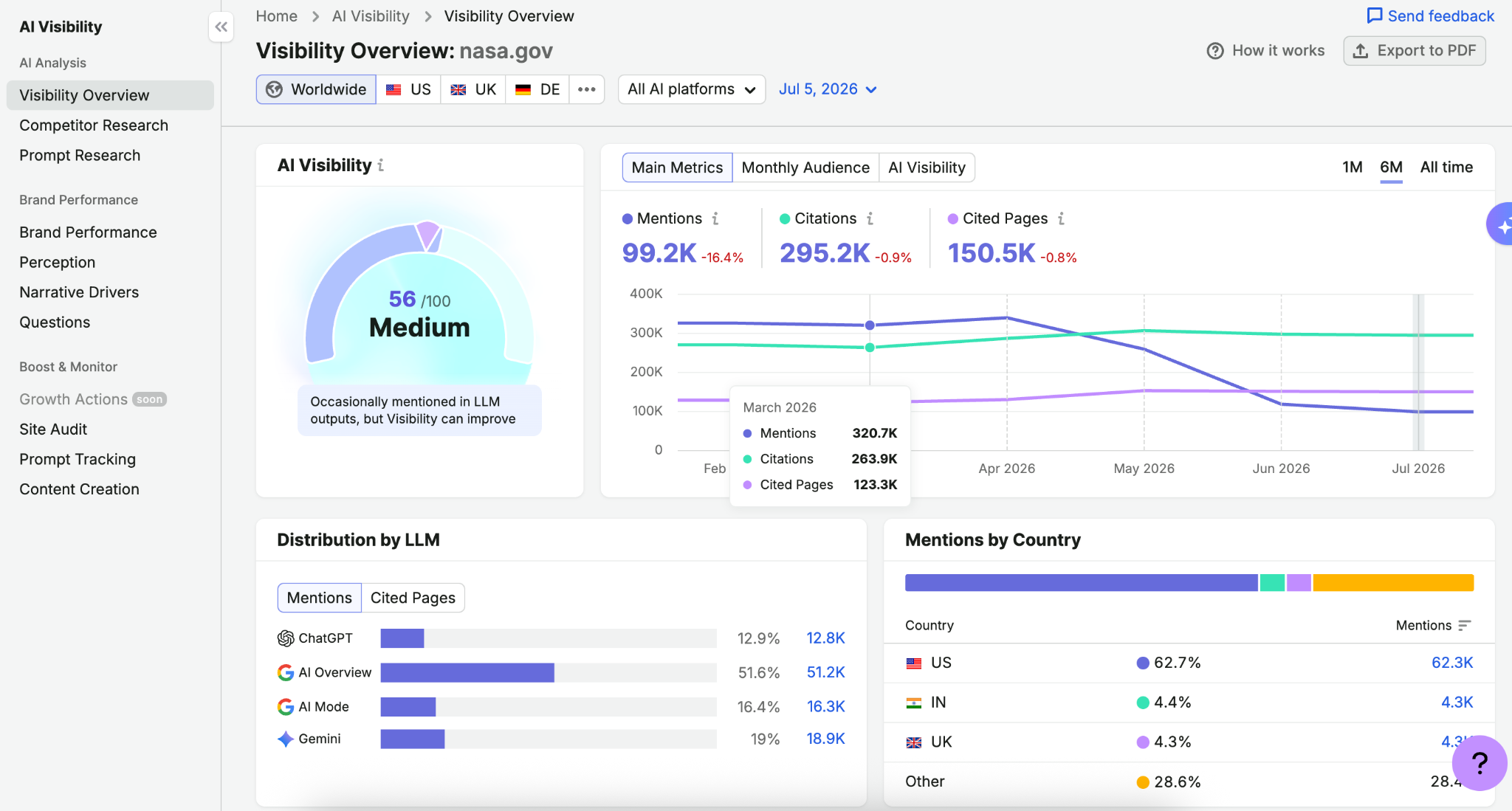Open the All AI platforms dropdown
This screenshot has width=1512, height=811.
[x=692, y=89]
